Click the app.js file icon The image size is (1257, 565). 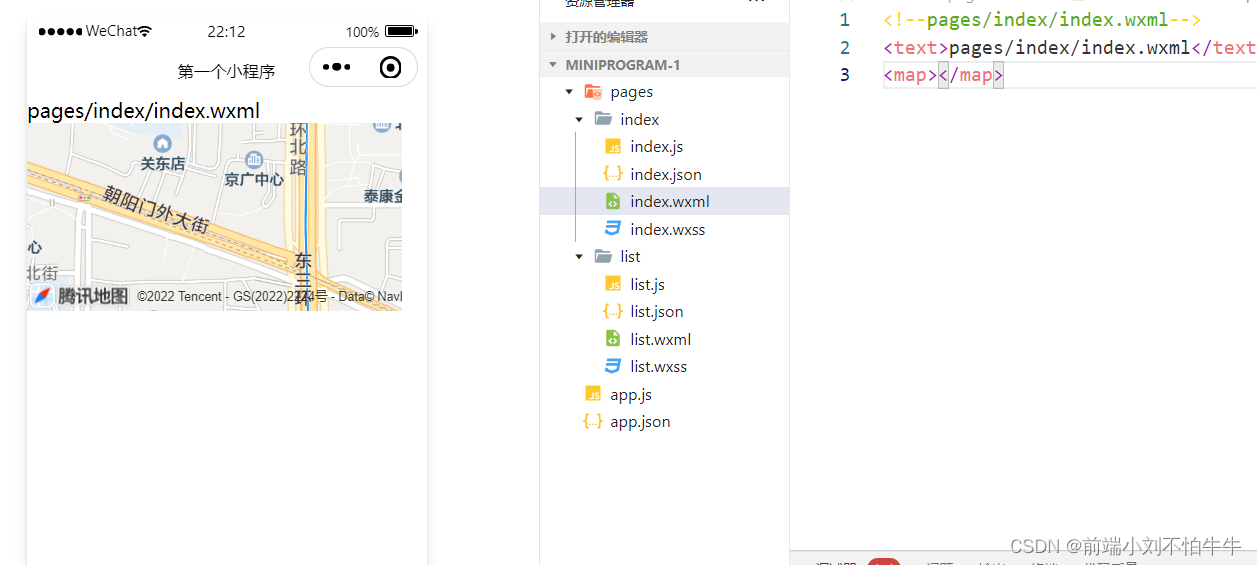point(593,394)
